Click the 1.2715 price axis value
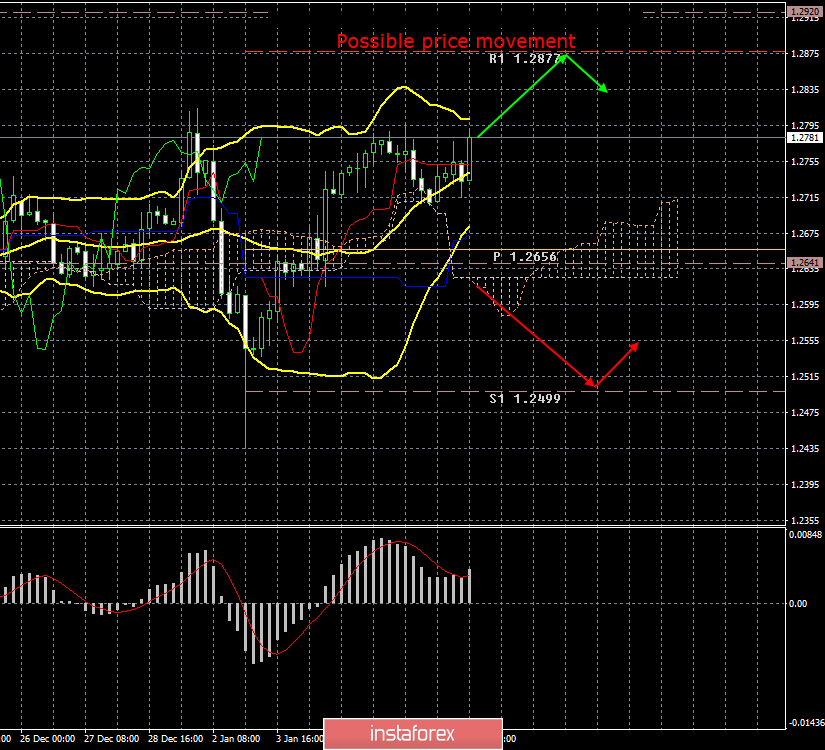The width and height of the screenshot is (825, 750). [805, 197]
